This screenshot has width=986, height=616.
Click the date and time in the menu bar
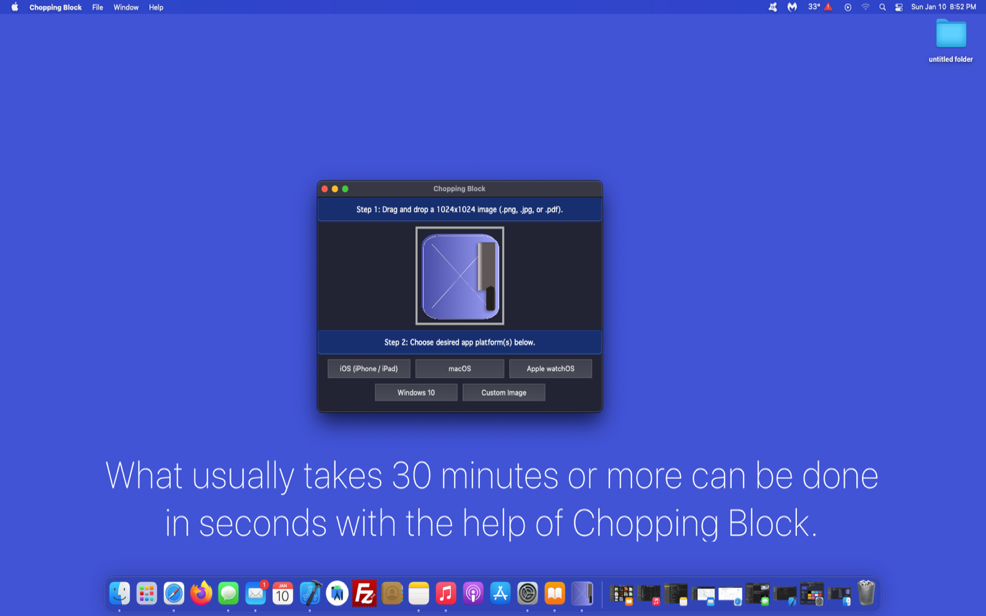tap(943, 7)
